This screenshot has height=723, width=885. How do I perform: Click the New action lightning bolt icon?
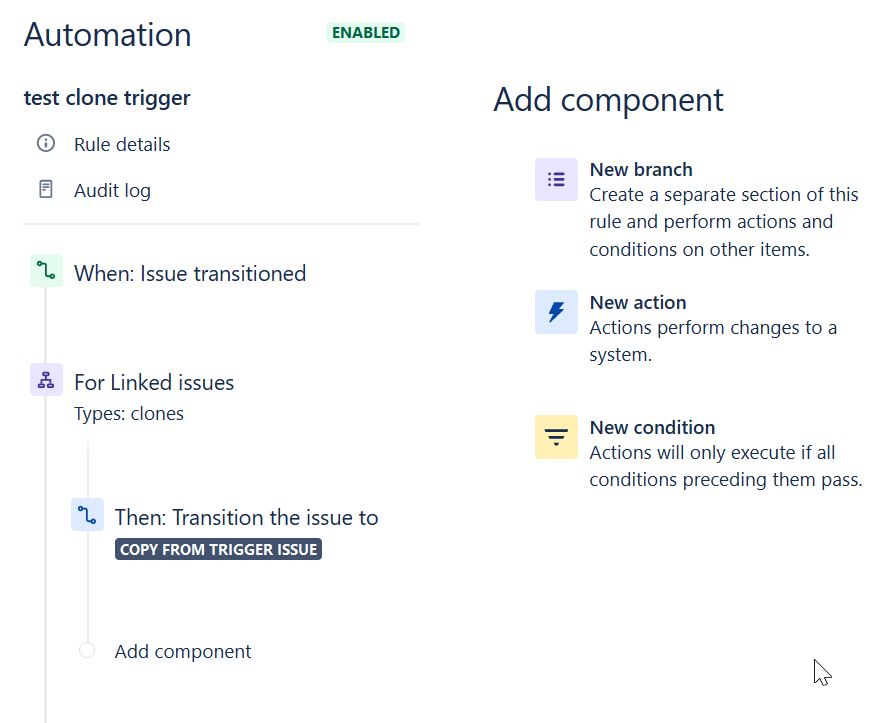[556, 312]
